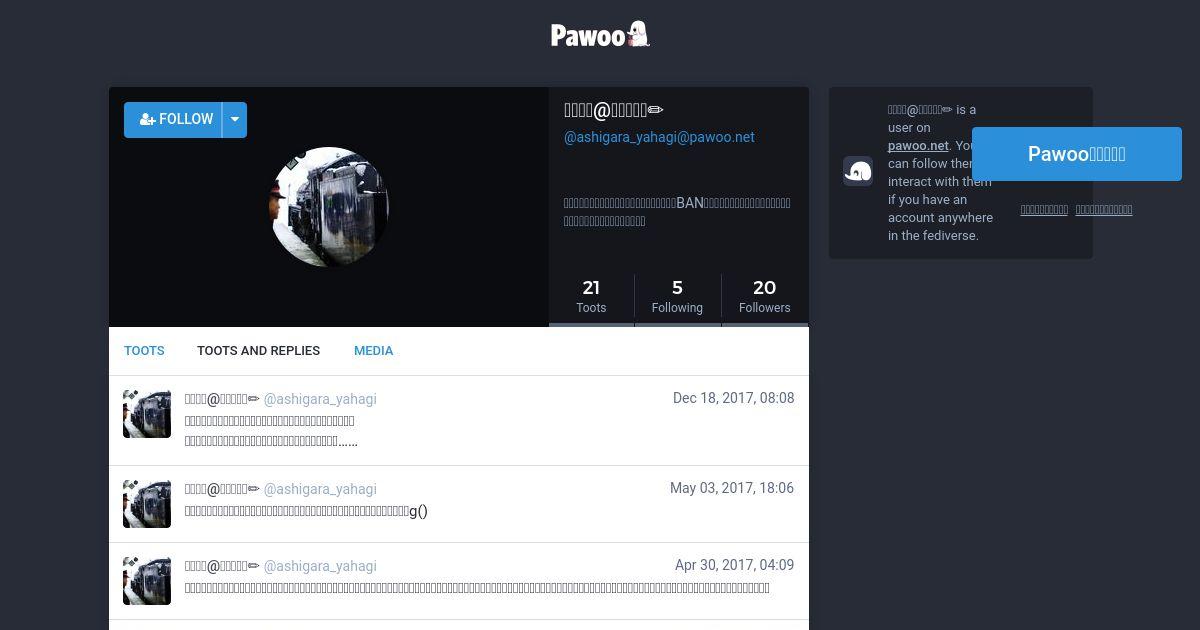Click the elephant mascot icon in the side panel
Image resolution: width=1200 pixels, height=630 pixels.
coord(858,171)
